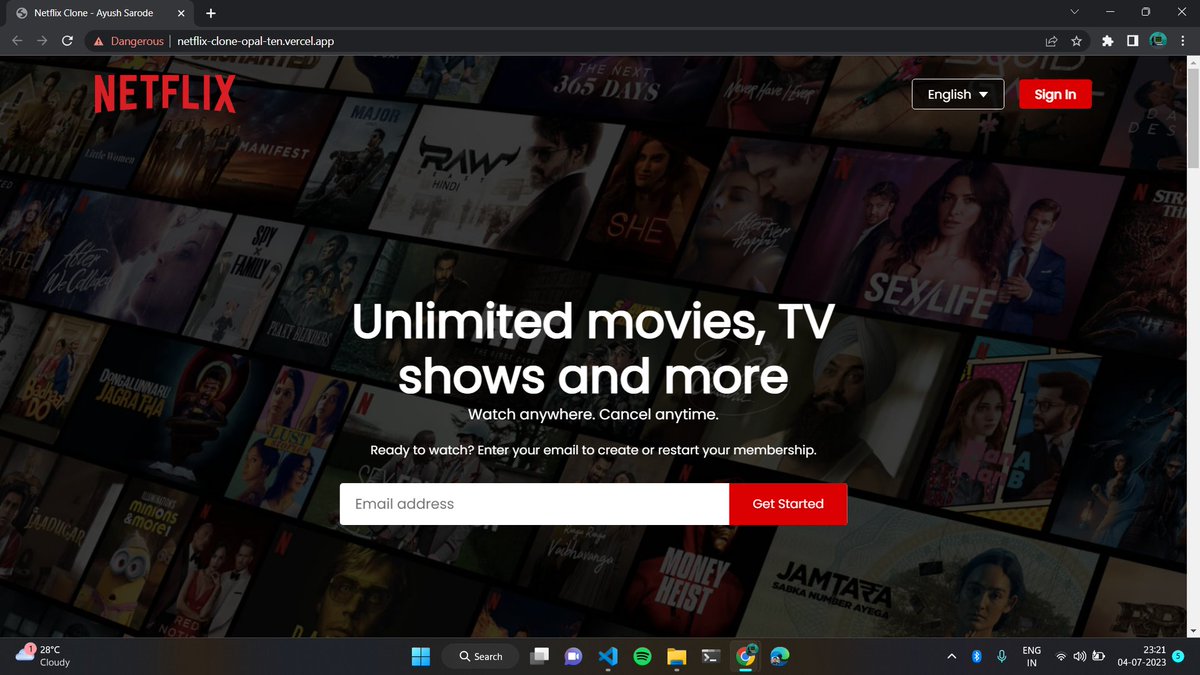Show hidden system tray icons
Viewport: 1200px width, 675px height.
(x=951, y=656)
